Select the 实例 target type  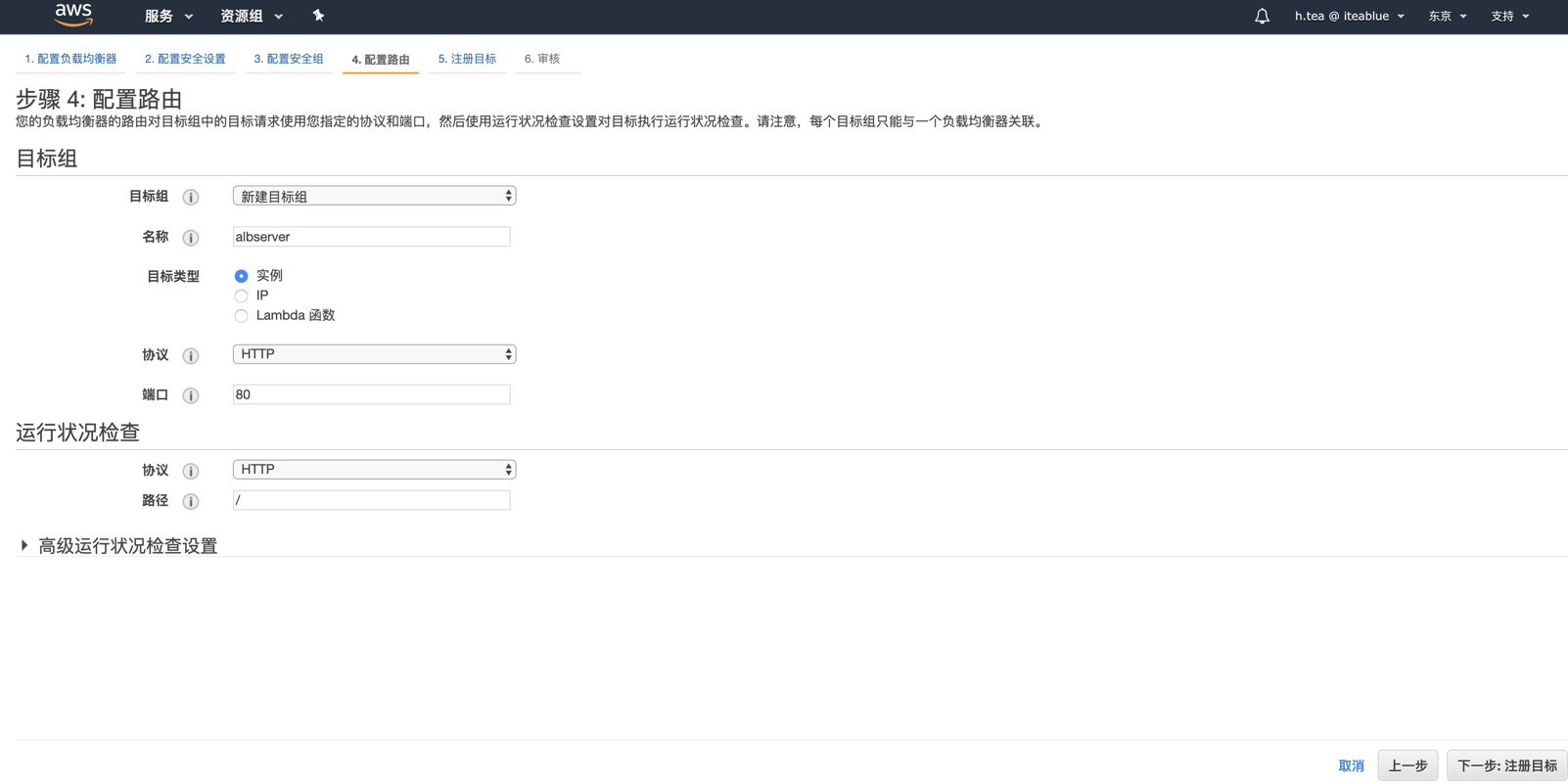(241, 276)
